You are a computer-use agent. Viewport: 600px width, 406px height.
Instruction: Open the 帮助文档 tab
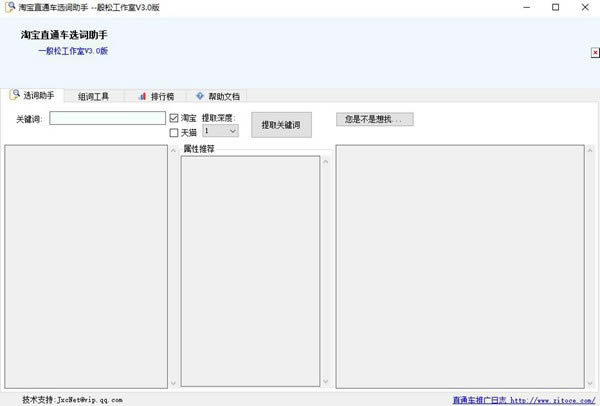coord(217,97)
